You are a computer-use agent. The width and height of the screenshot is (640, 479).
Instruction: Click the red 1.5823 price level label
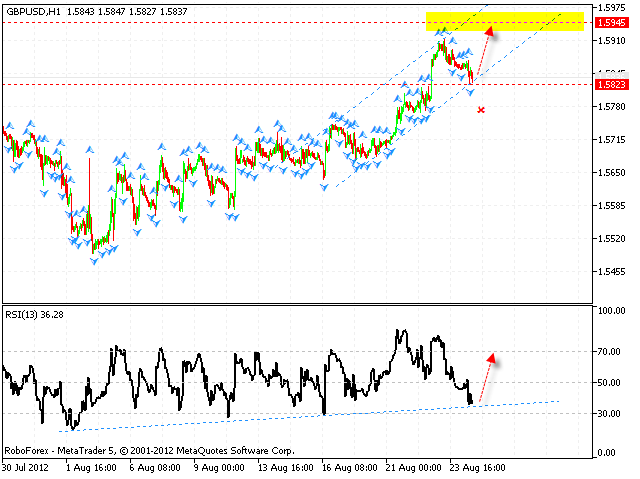[x=610, y=85]
